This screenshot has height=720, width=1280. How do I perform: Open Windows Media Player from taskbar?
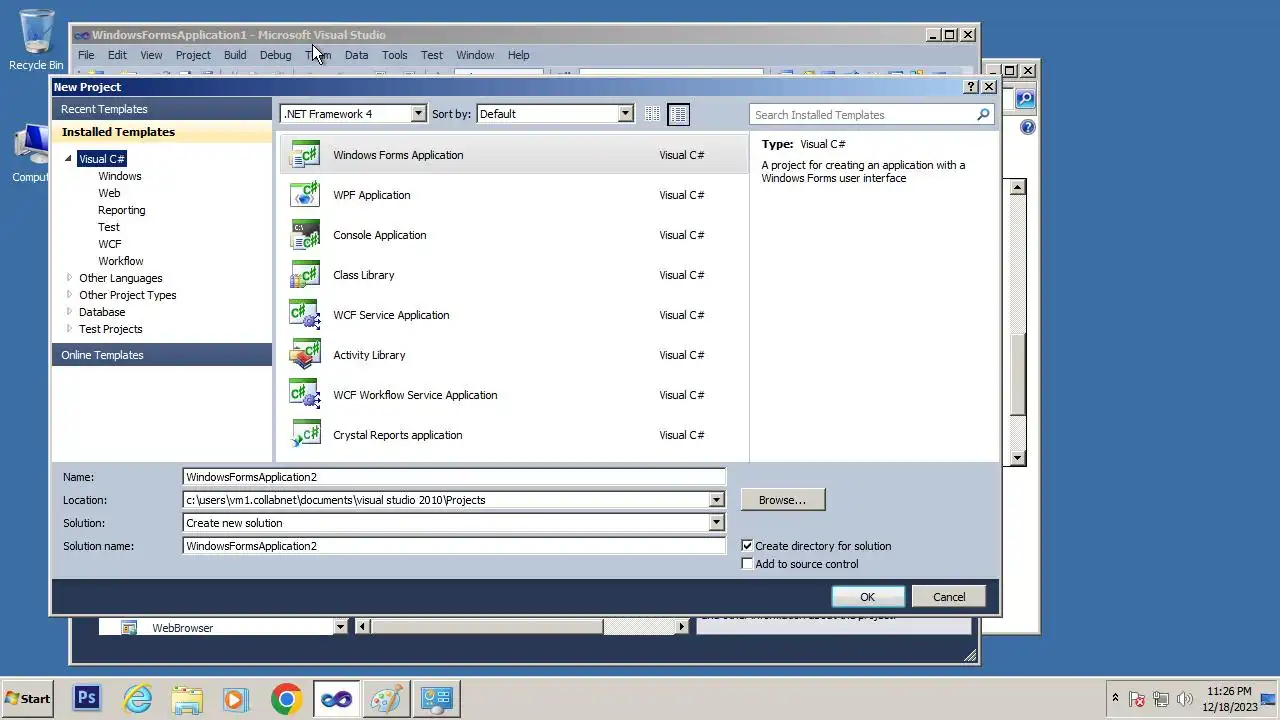(236, 699)
